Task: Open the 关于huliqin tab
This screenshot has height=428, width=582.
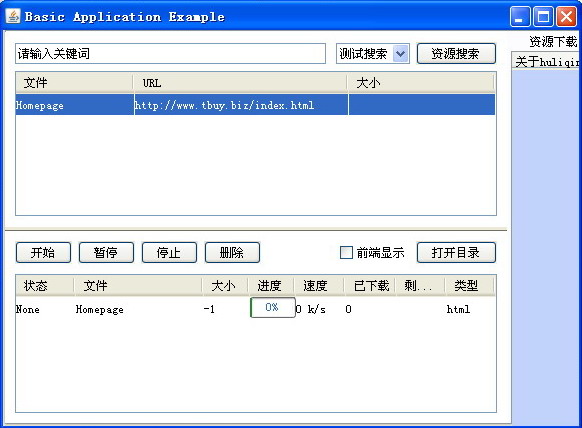Action: coord(547,62)
